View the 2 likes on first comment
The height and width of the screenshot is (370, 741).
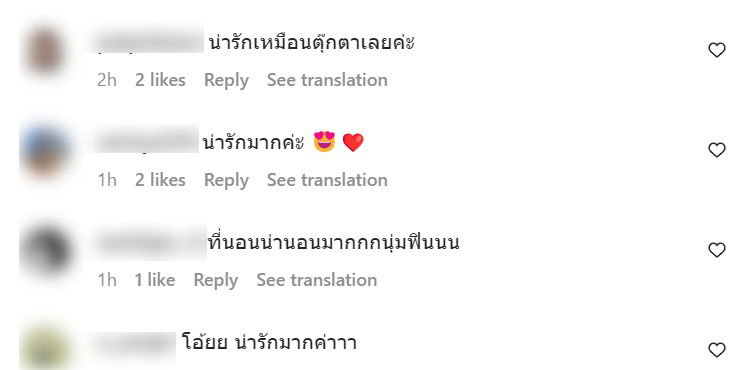pyautogui.click(x=160, y=80)
